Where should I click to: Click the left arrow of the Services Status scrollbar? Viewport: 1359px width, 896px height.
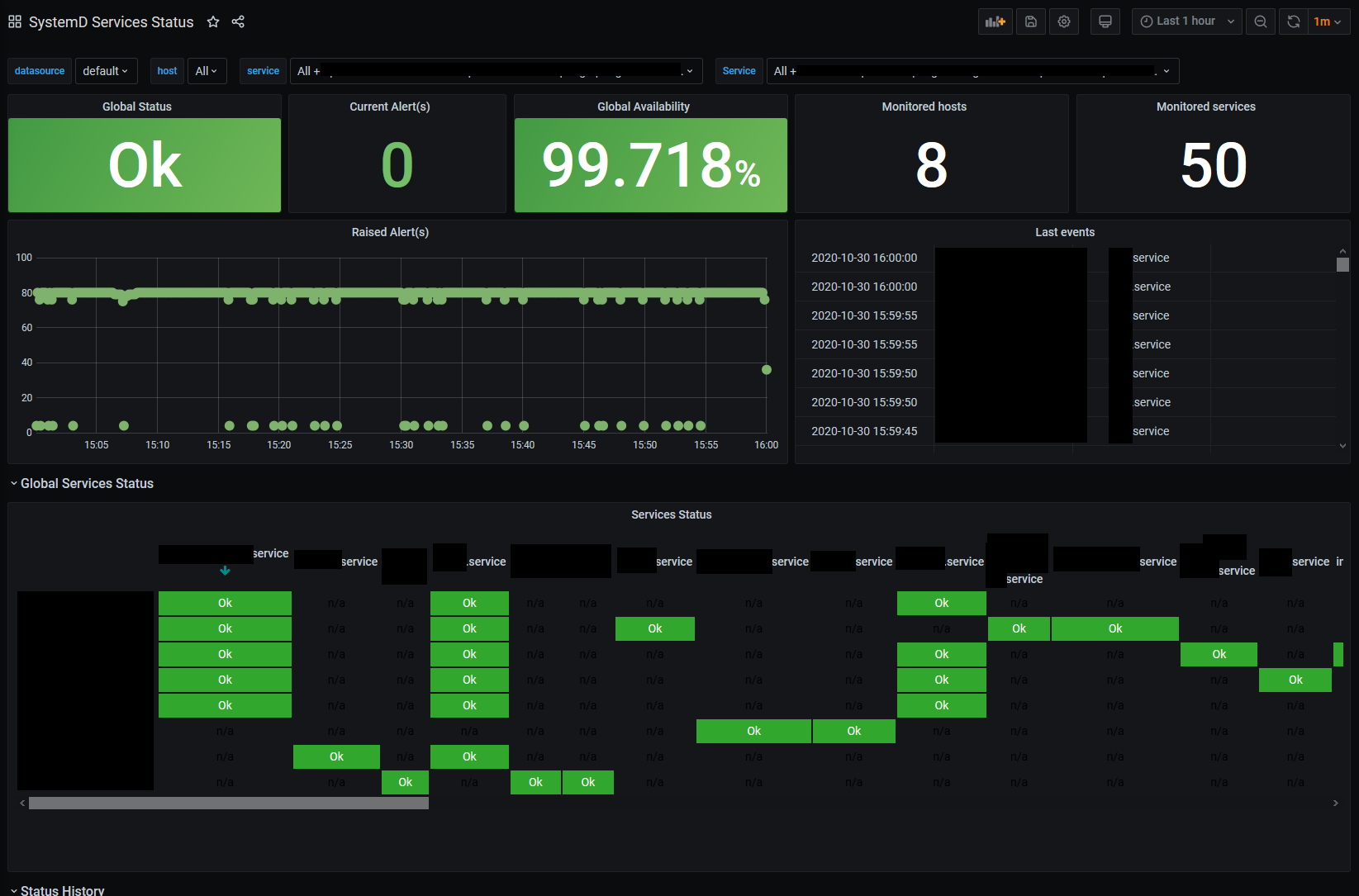22,803
